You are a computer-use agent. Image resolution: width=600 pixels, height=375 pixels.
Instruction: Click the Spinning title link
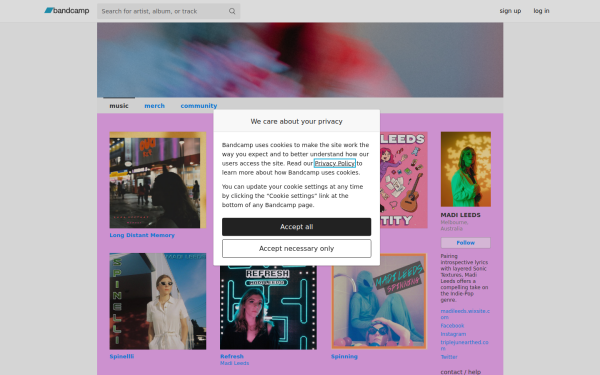click(x=344, y=357)
